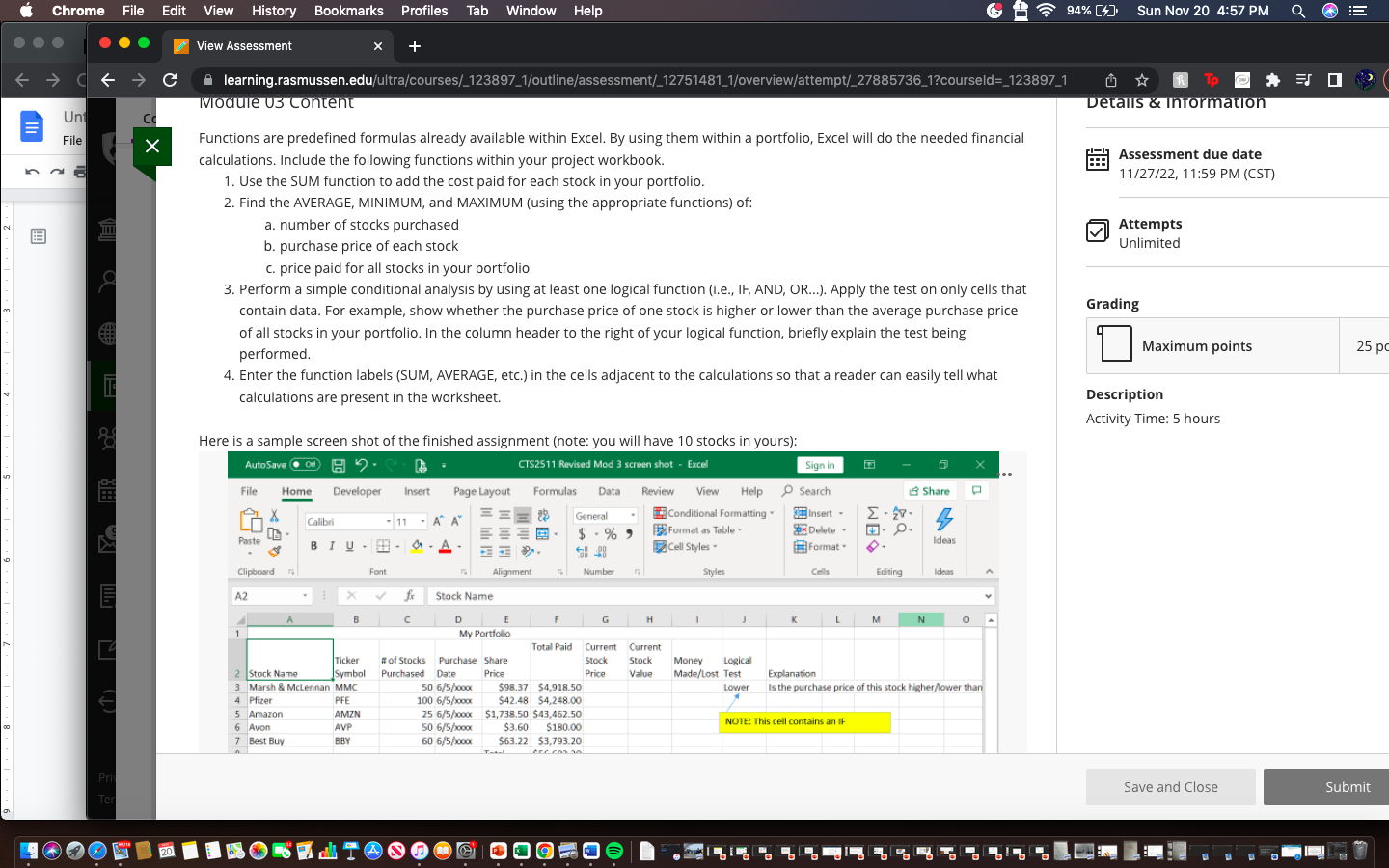Click Save and Close button
The image size is (1389, 868).
click(1170, 787)
